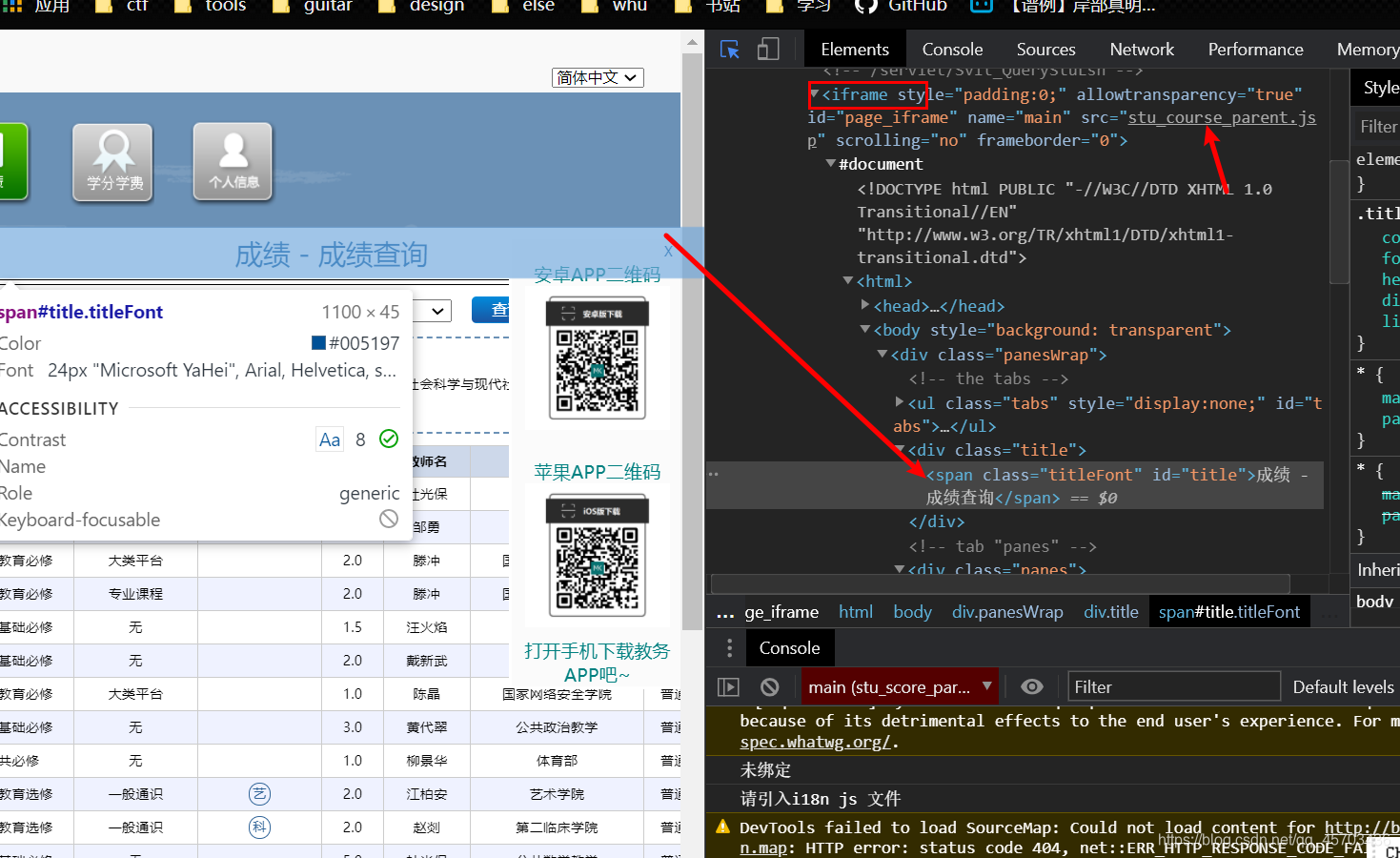Focus the Styles Filter input

(x=1378, y=127)
